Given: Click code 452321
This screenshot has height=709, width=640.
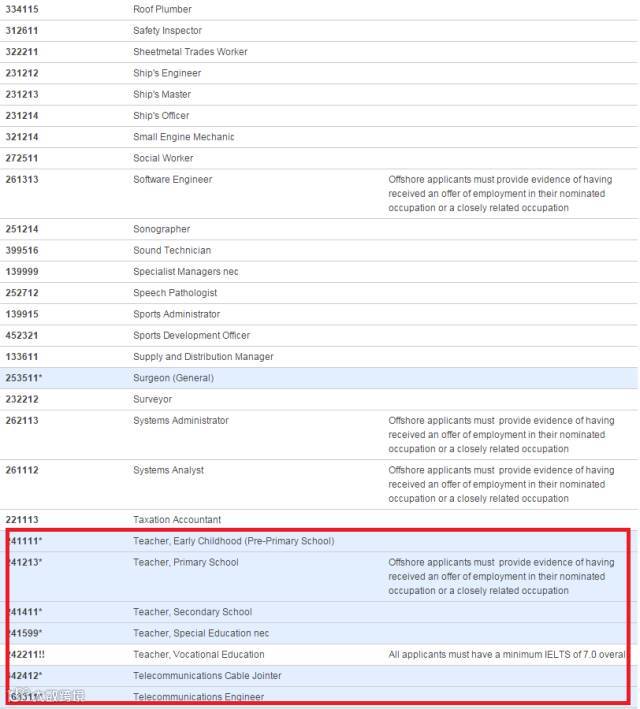Looking at the screenshot, I should point(22,335).
